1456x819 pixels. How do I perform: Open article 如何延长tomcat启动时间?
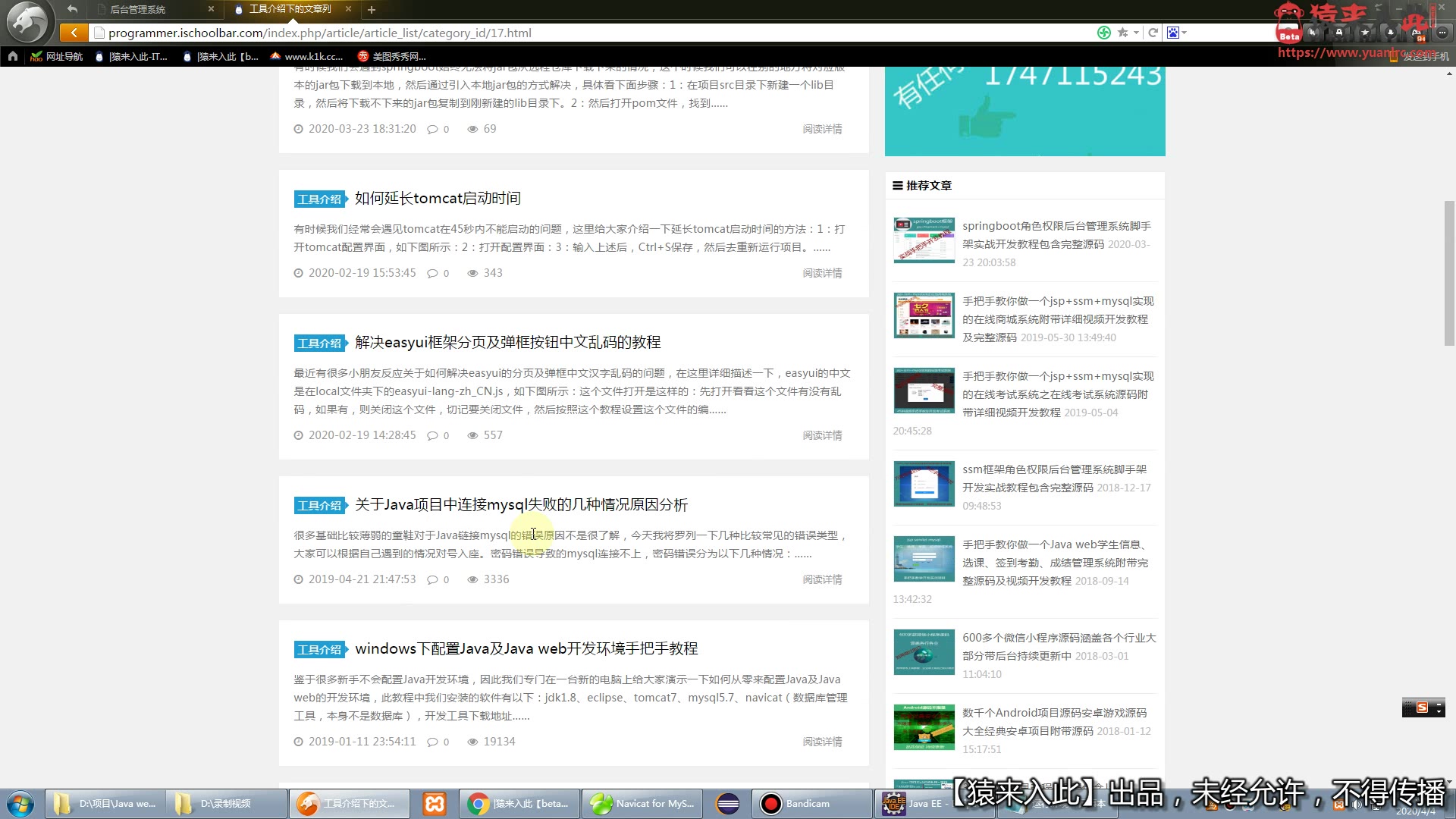coord(438,199)
